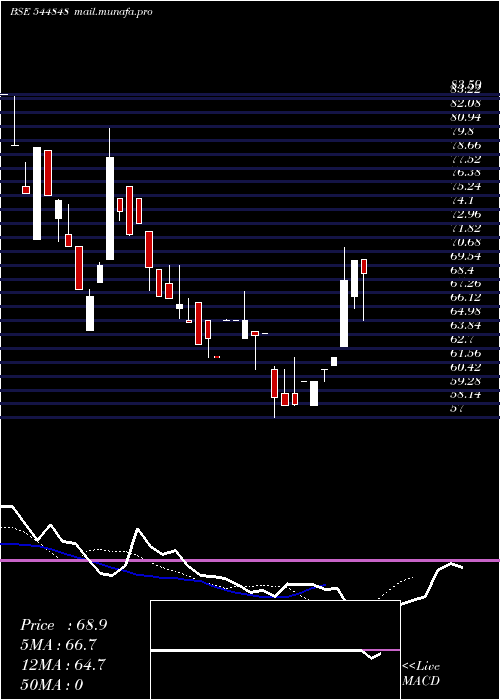Click the 12MA : 64.7 readout
Image resolution: width=500 pixels, height=700 pixels.
63,665
